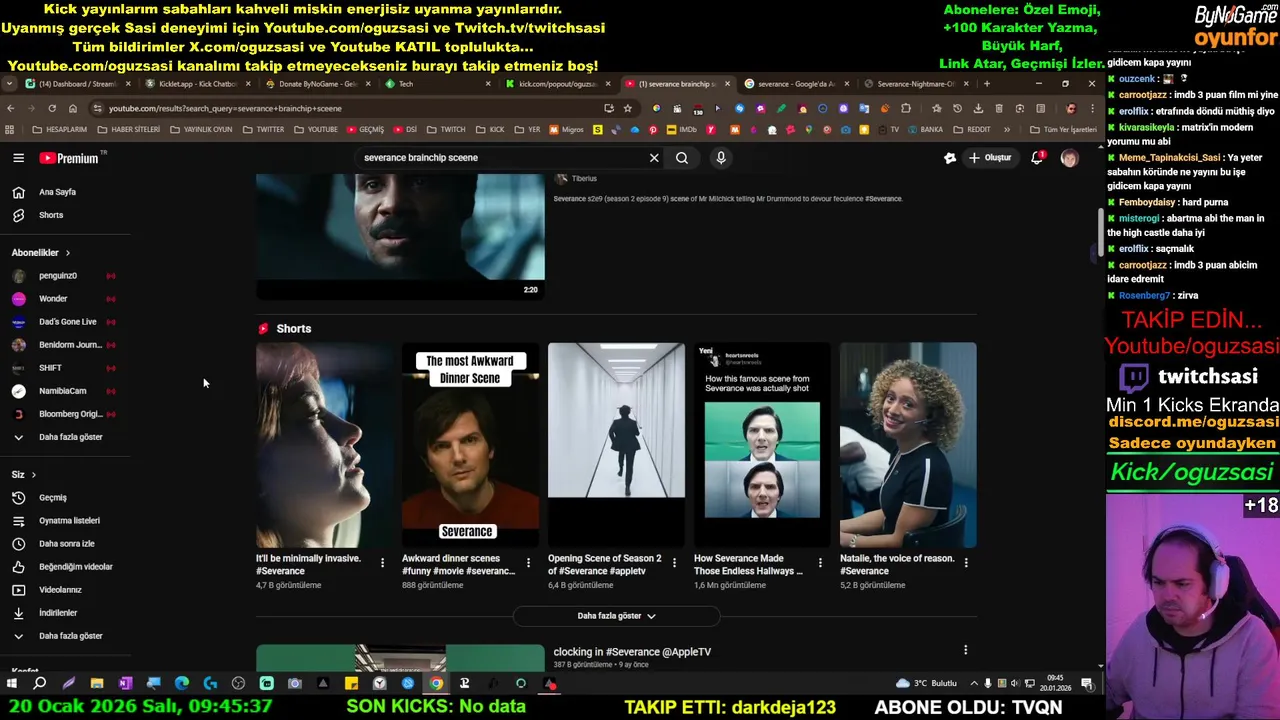Reload the page in Chrome
The width and height of the screenshot is (1280, 720).
coord(52,108)
